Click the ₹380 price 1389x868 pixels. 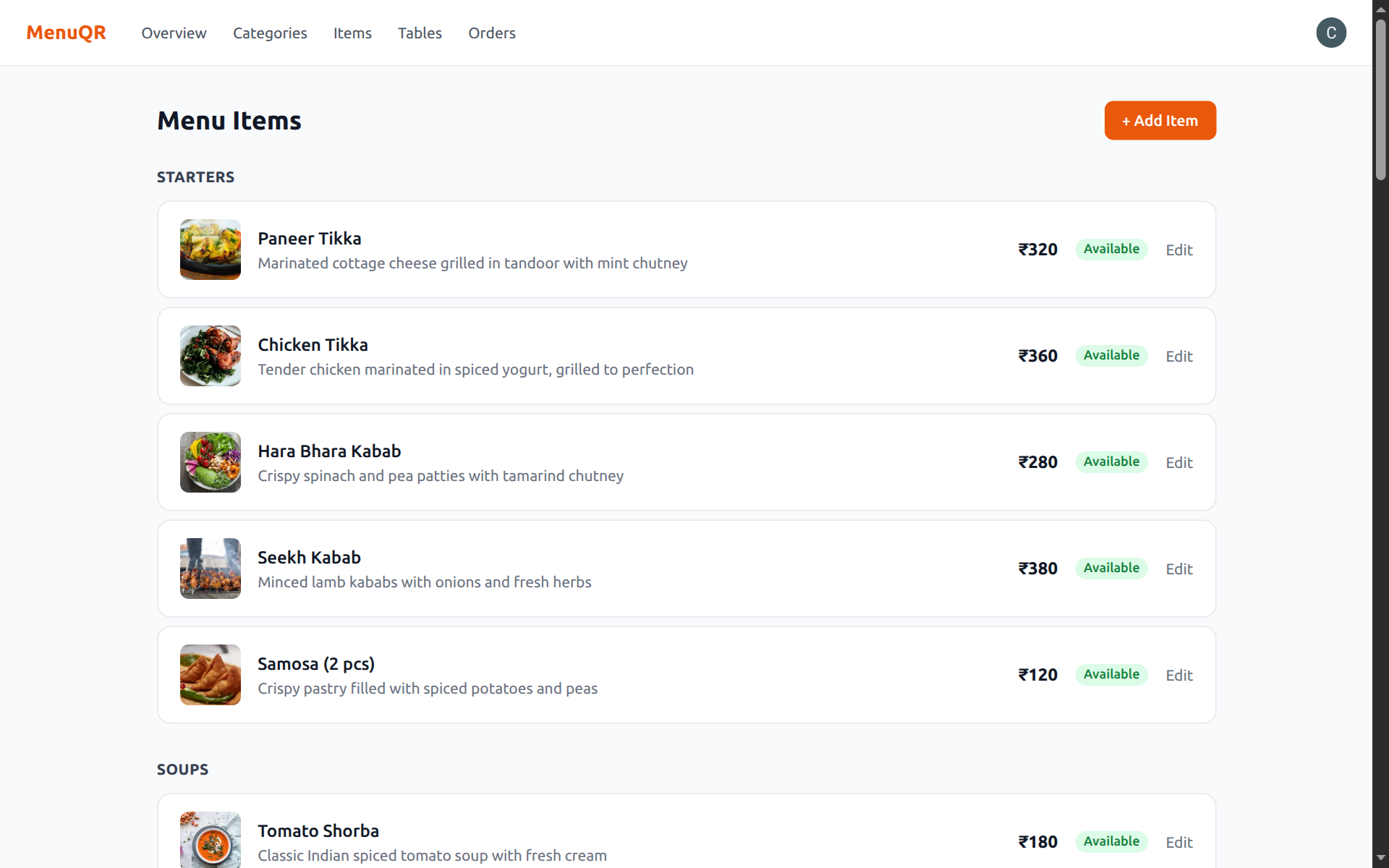pyautogui.click(x=1037, y=569)
